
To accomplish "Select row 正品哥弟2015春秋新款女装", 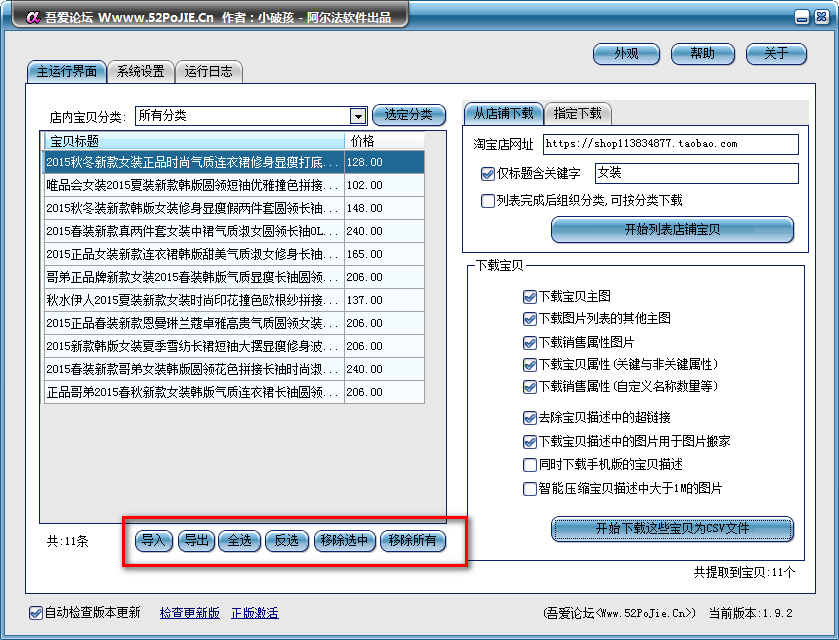I will [234, 392].
